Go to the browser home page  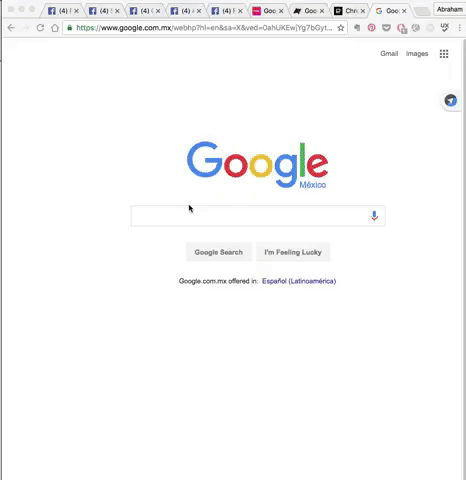point(55,28)
